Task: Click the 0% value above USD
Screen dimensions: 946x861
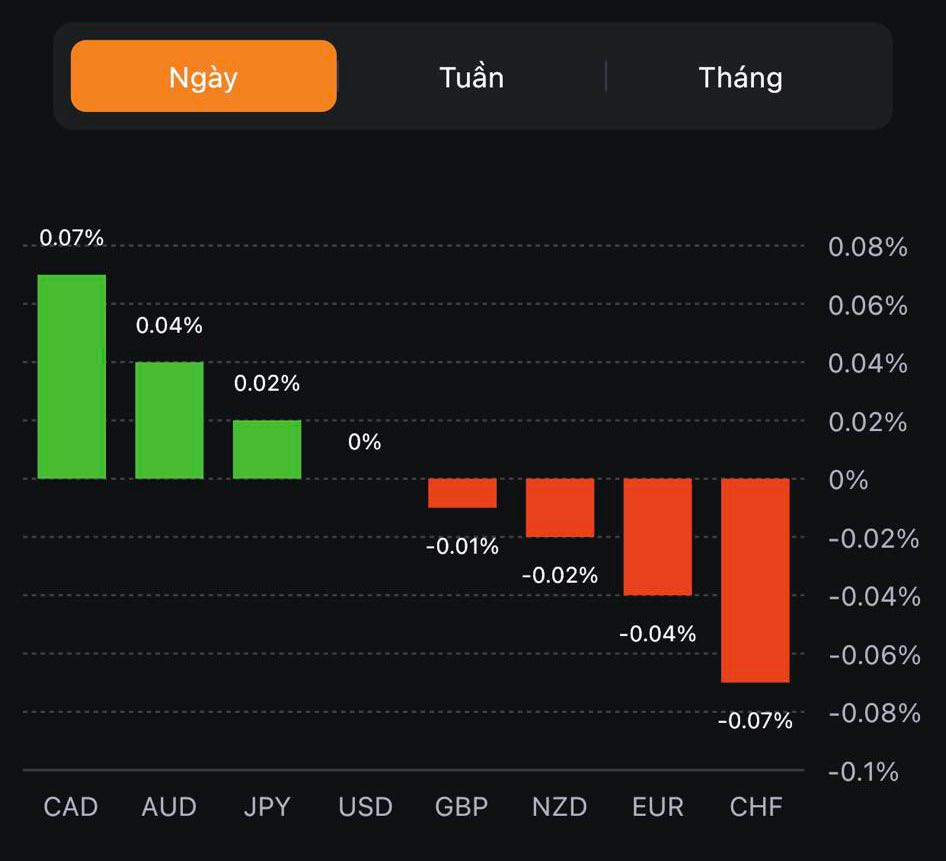Action: (365, 442)
